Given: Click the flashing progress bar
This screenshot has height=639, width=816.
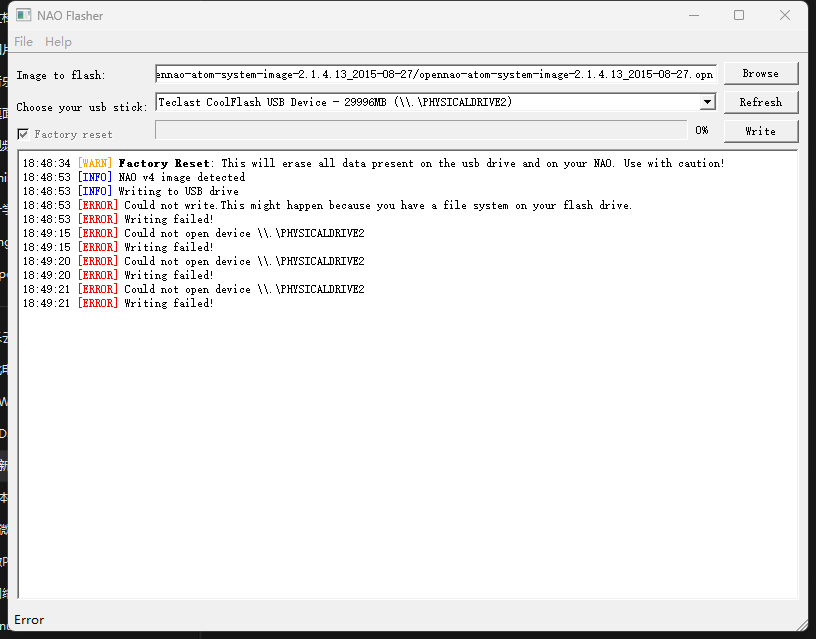Looking at the screenshot, I should pyautogui.click(x=420, y=130).
